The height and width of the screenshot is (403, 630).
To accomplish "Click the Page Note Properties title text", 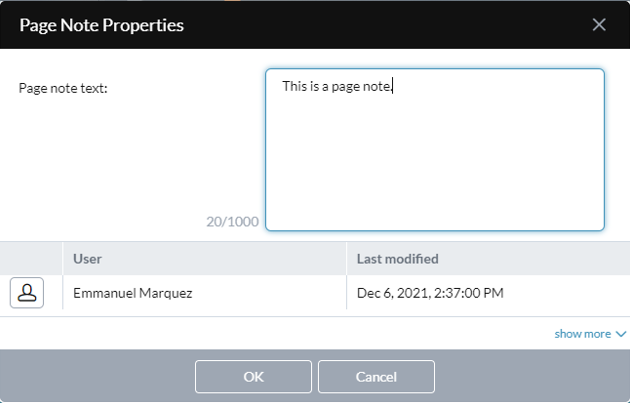I will (102, 25).
